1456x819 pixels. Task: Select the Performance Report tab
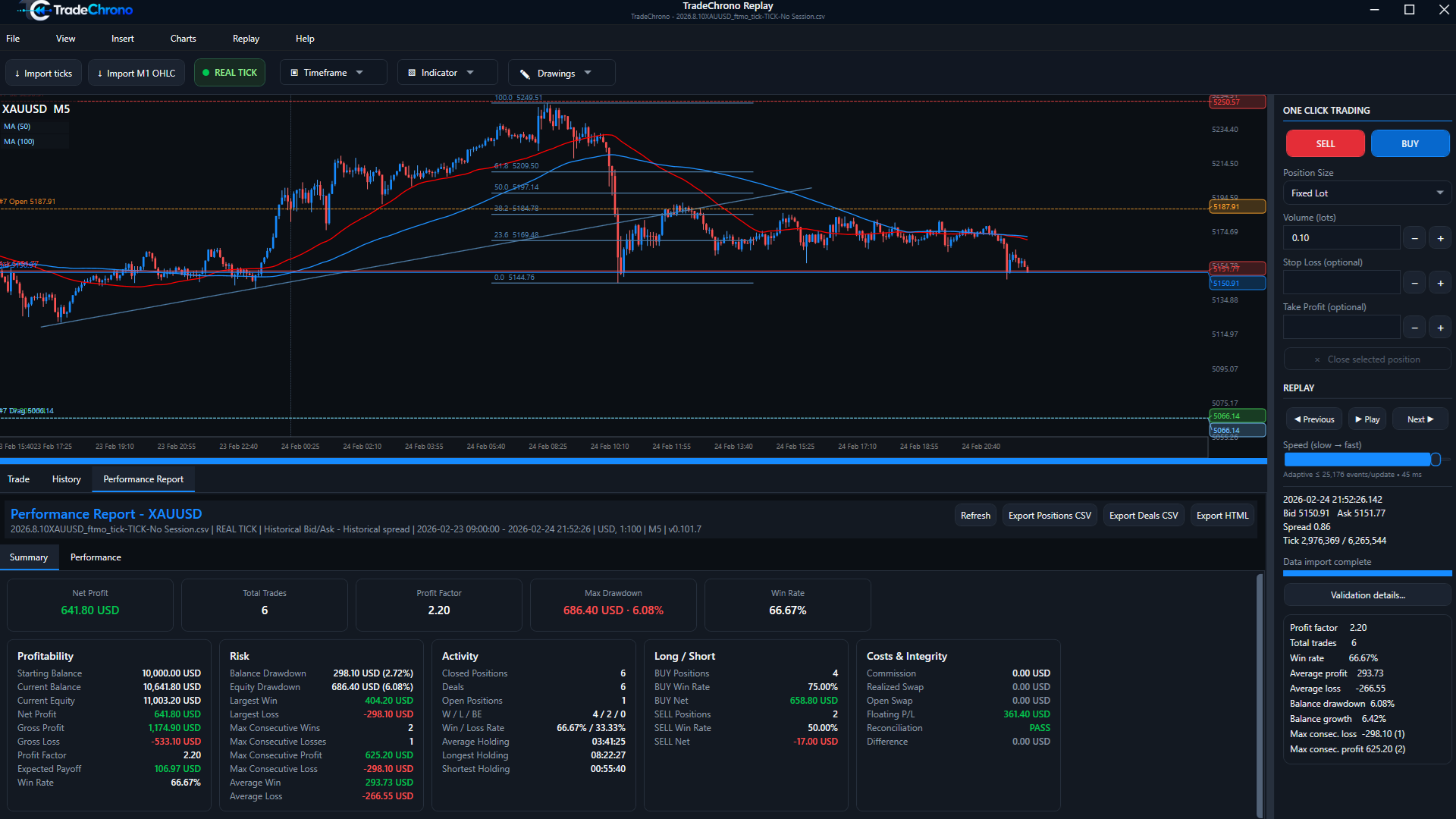[x=143, y=479]
